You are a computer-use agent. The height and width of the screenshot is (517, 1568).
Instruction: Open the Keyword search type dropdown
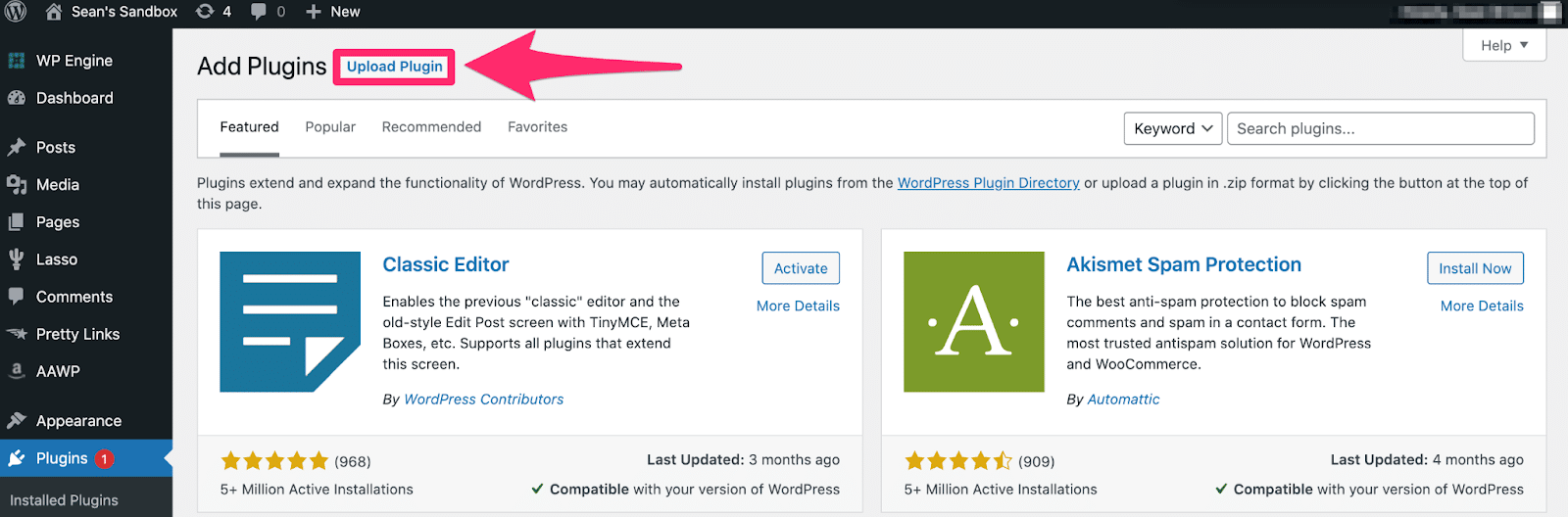1173,128
